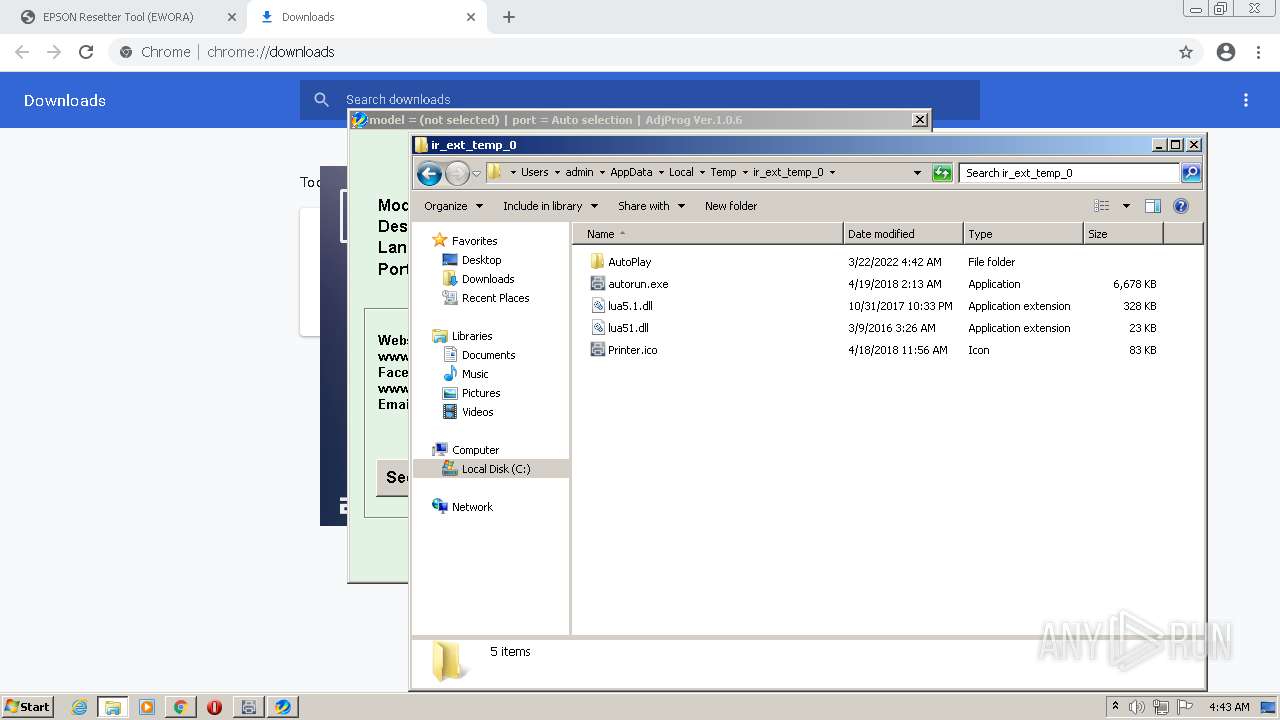Viewport: 1280px width, 720px height.
Task: Open Documents library
Action: (x=488, y=355)
